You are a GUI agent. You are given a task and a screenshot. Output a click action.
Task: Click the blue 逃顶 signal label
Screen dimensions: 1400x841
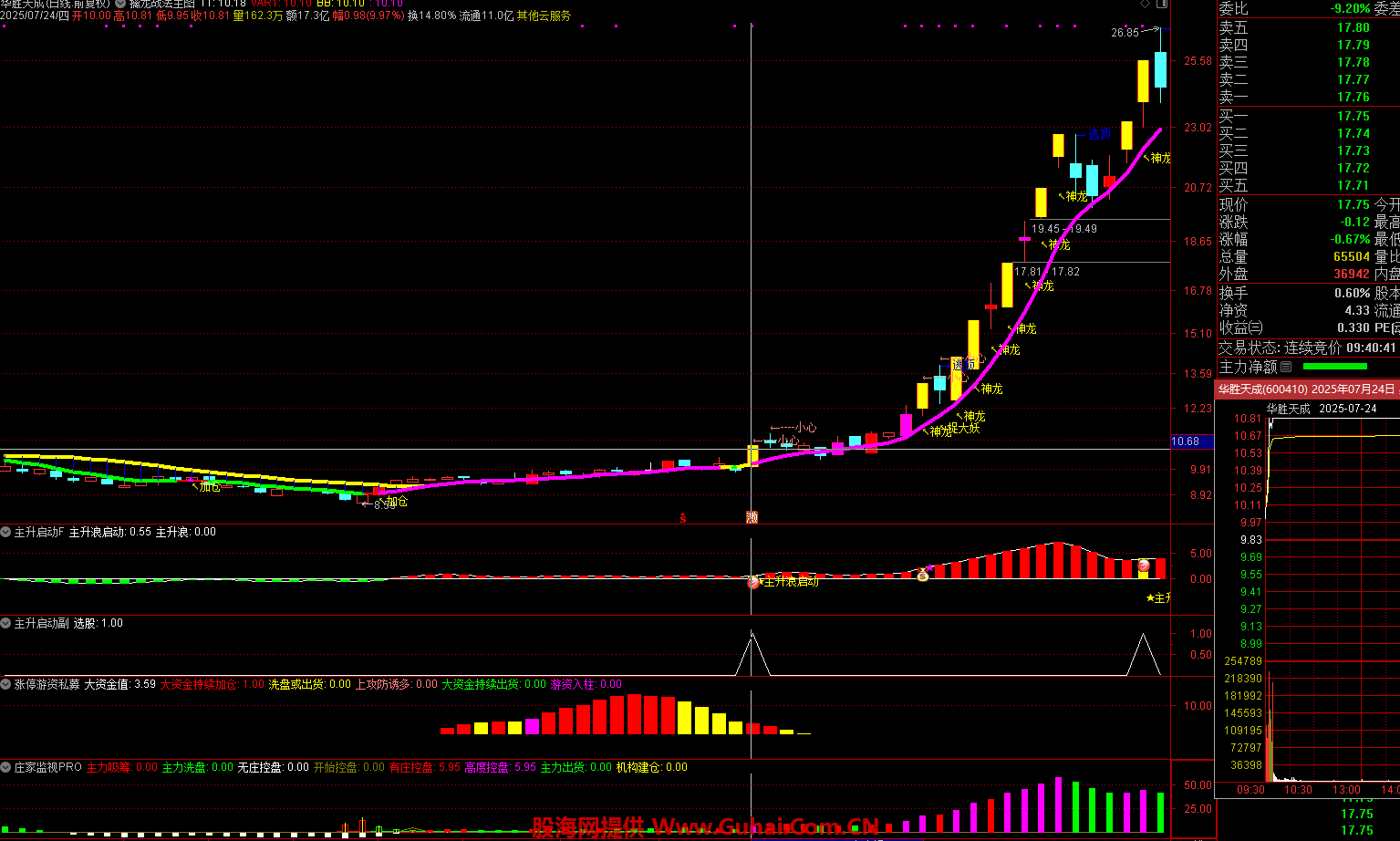pos(1099,135)
